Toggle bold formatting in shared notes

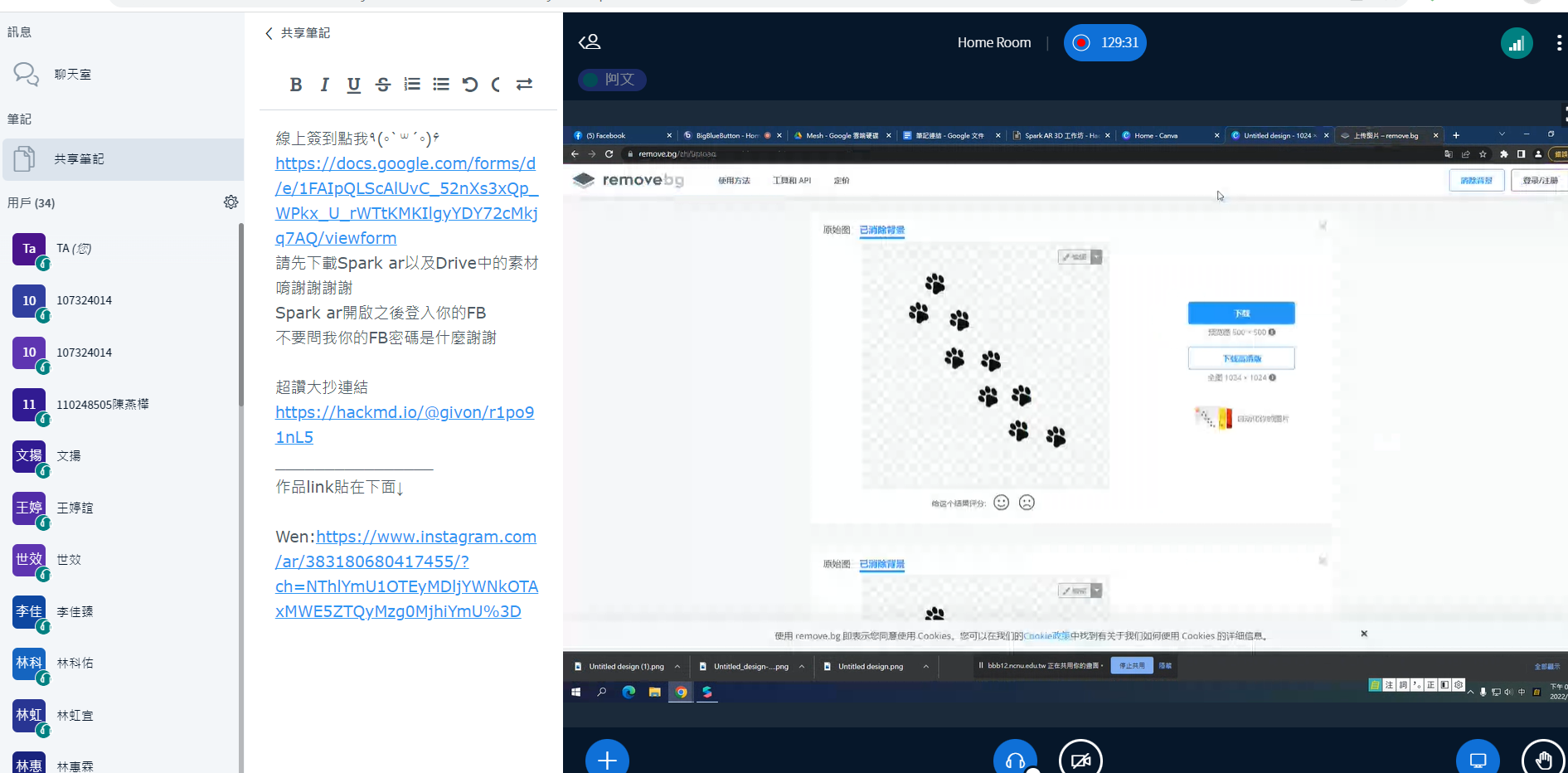tap(296, 85)
